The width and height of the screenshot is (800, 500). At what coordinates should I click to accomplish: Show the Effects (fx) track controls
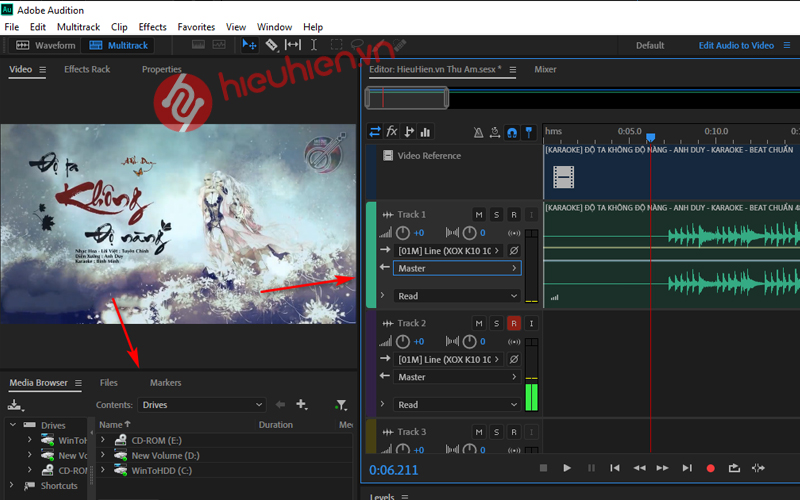[x=392, y=132]
